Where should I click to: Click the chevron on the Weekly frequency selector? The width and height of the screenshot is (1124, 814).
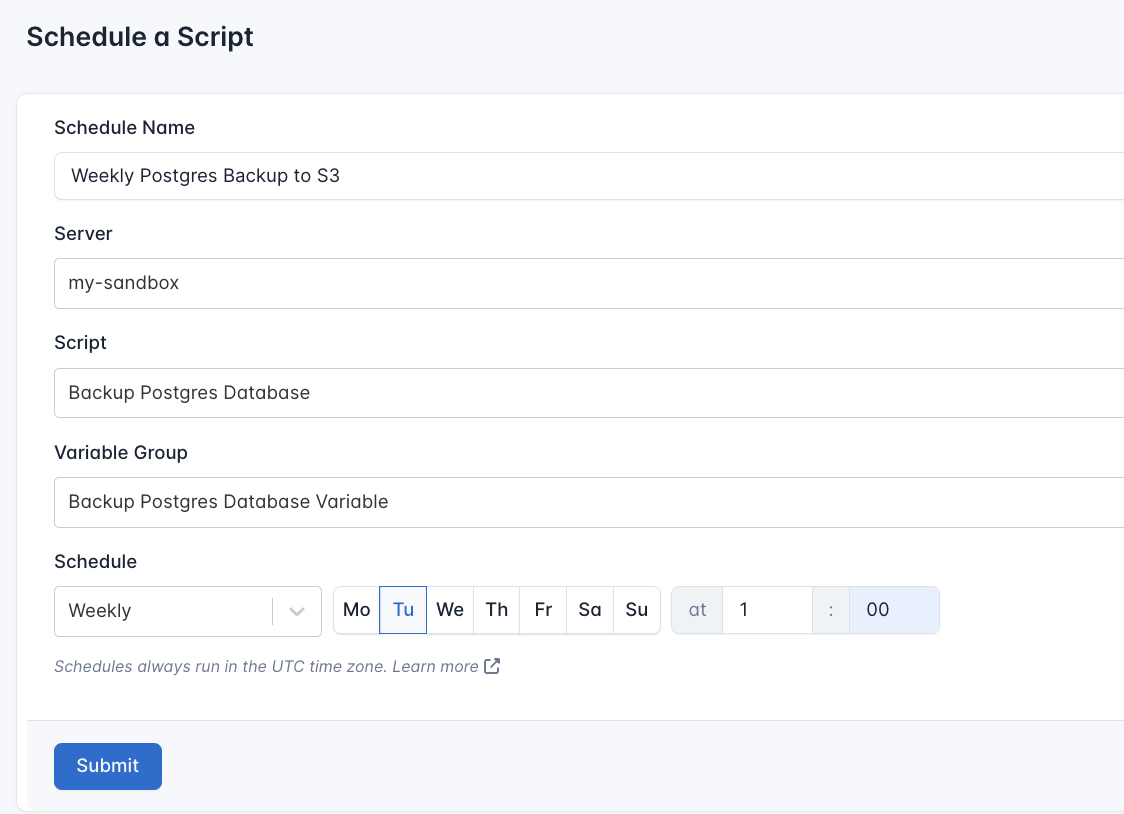[297, 610]
